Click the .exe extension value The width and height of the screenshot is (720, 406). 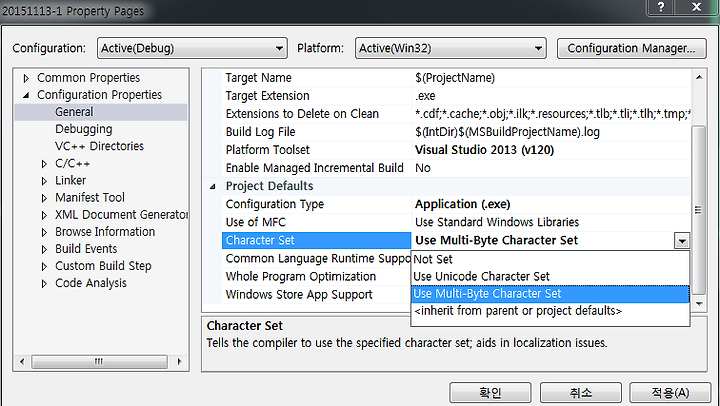[425, 96]
